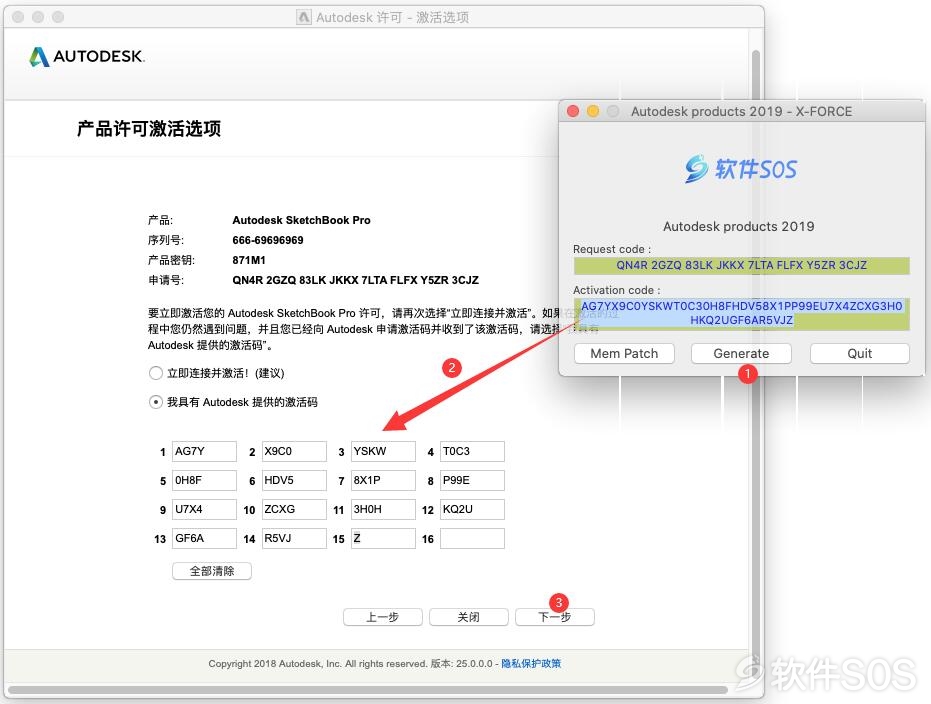Screen dimensions: 931x704
Task: Click the Activation code field in X-FORCE
Action: 742,313
